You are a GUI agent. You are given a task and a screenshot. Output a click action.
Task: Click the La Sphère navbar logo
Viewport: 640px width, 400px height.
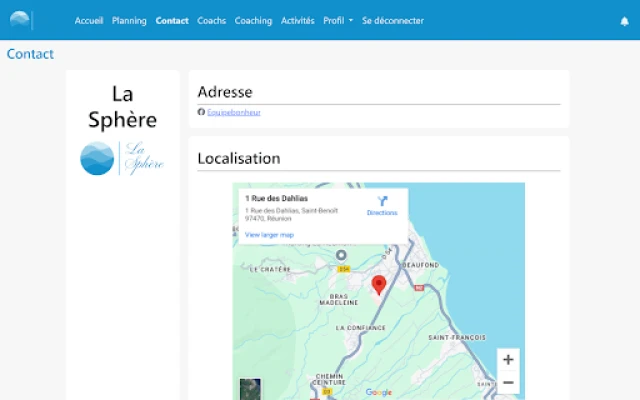coord(21,20)
